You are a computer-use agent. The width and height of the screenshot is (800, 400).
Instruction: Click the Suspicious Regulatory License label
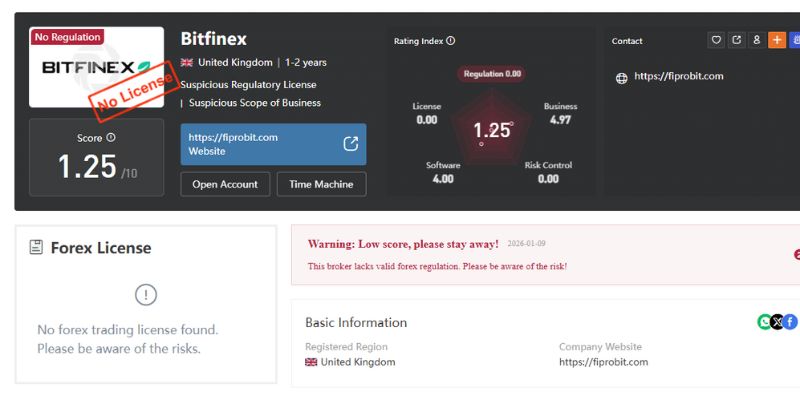248,84
